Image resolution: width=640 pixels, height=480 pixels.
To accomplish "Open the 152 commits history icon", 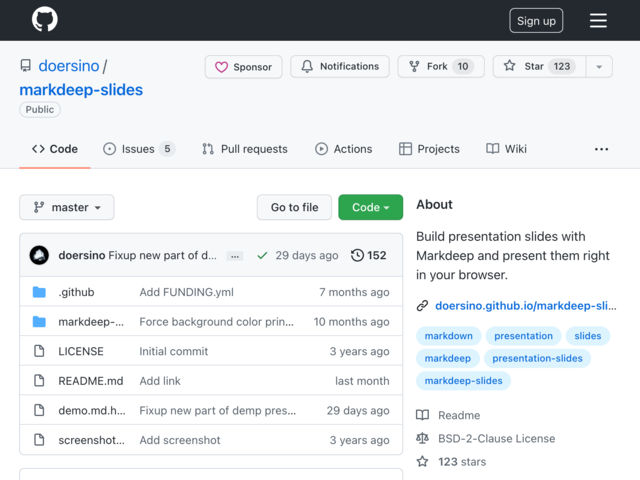I will click(369, 256).
